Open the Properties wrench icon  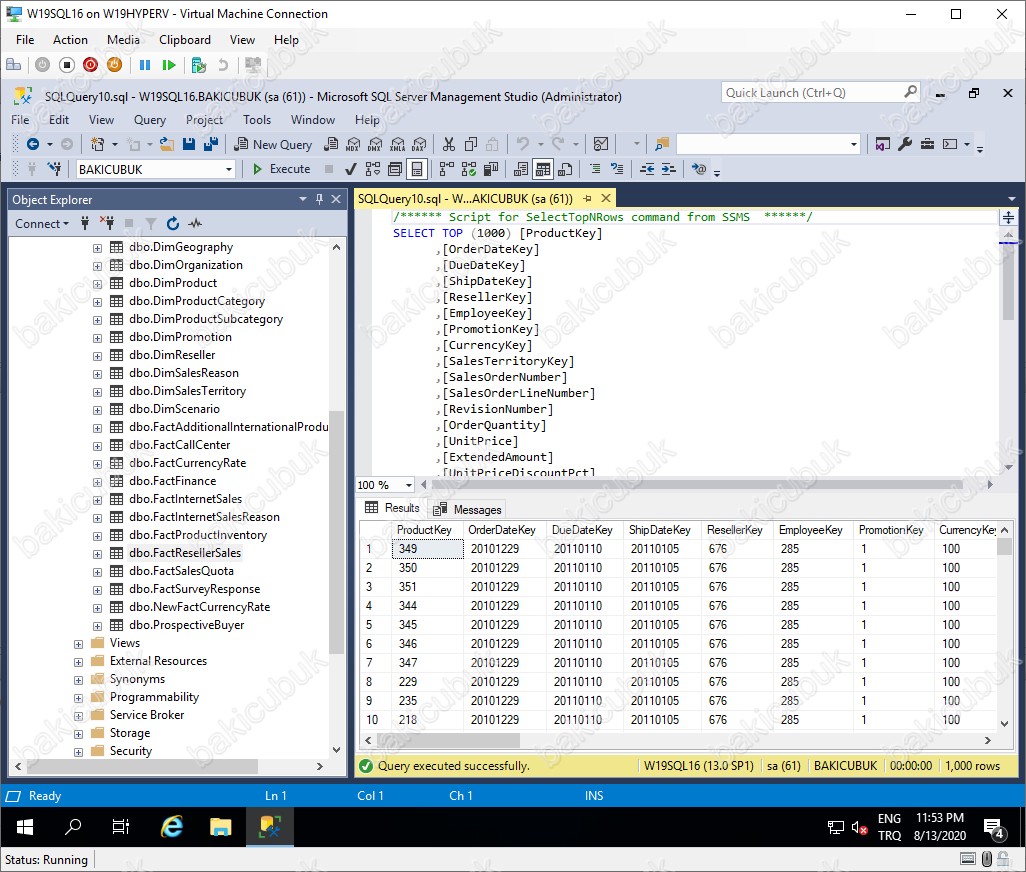[906, 145]
